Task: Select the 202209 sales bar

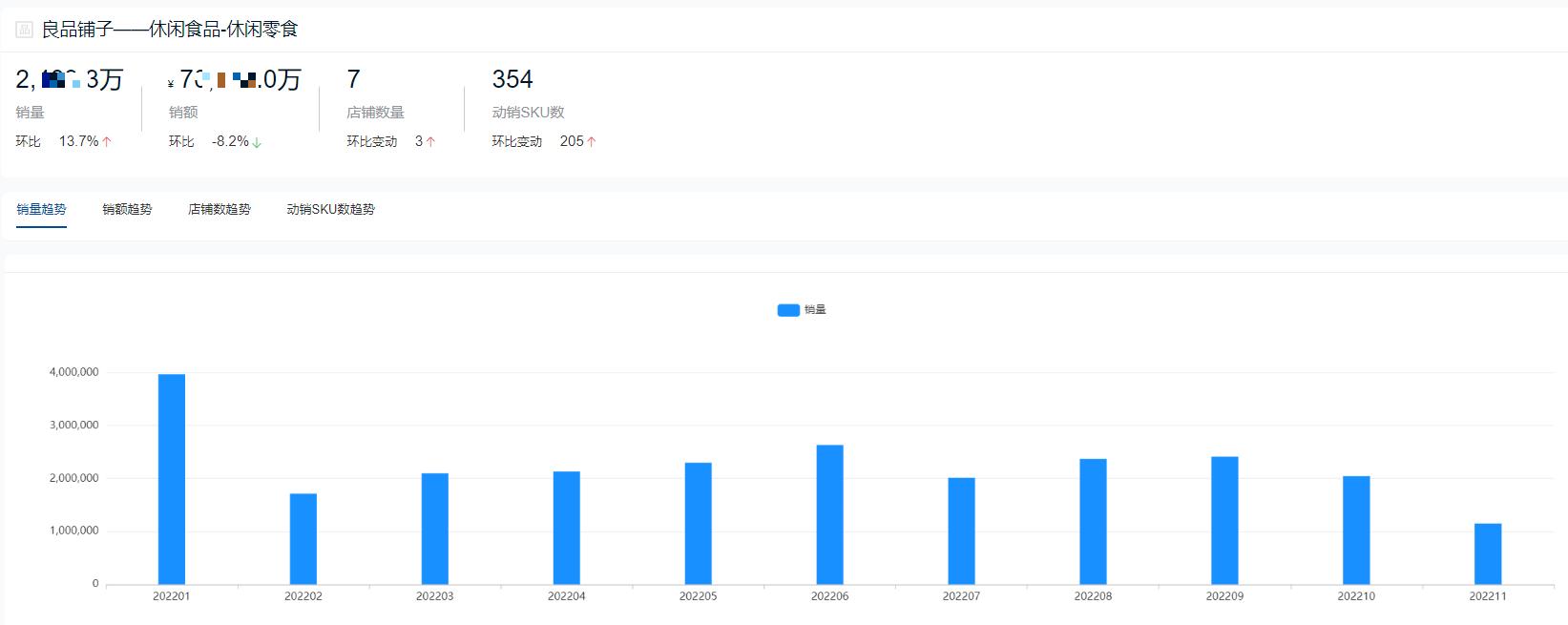Action: [x=1225, y=520]
